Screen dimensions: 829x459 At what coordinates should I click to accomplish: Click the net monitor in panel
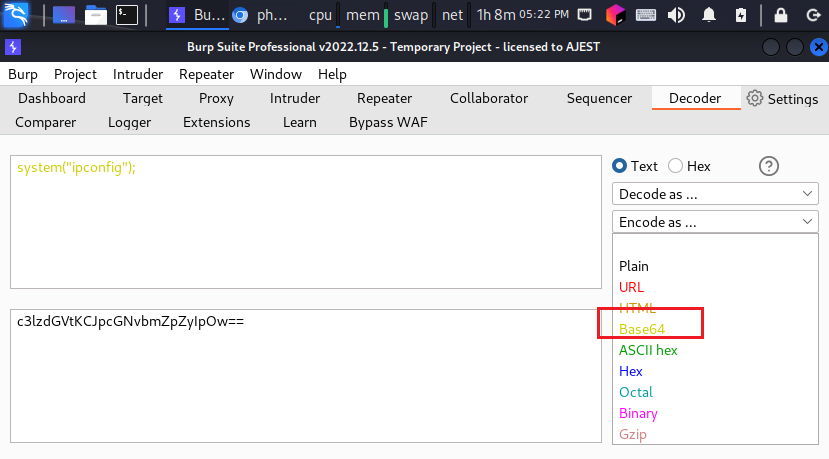coord(455,15)
